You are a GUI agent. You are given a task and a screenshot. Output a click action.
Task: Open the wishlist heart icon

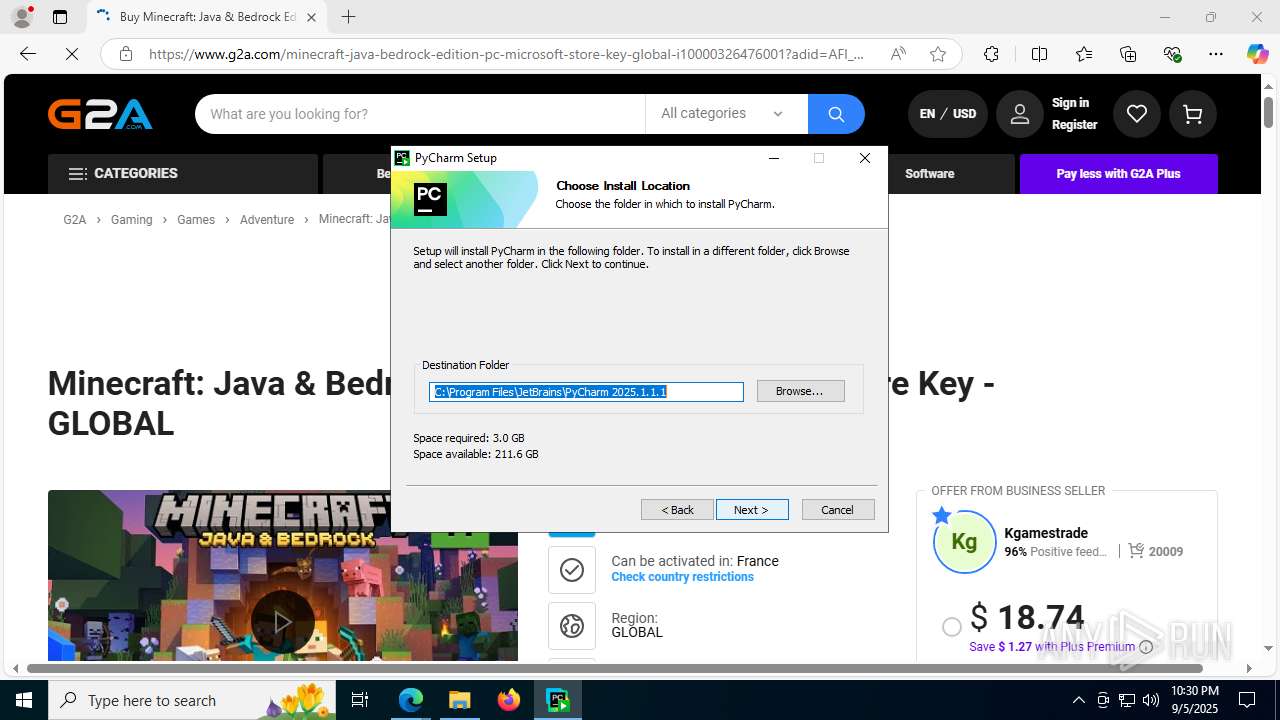(x=1137, y=114)
